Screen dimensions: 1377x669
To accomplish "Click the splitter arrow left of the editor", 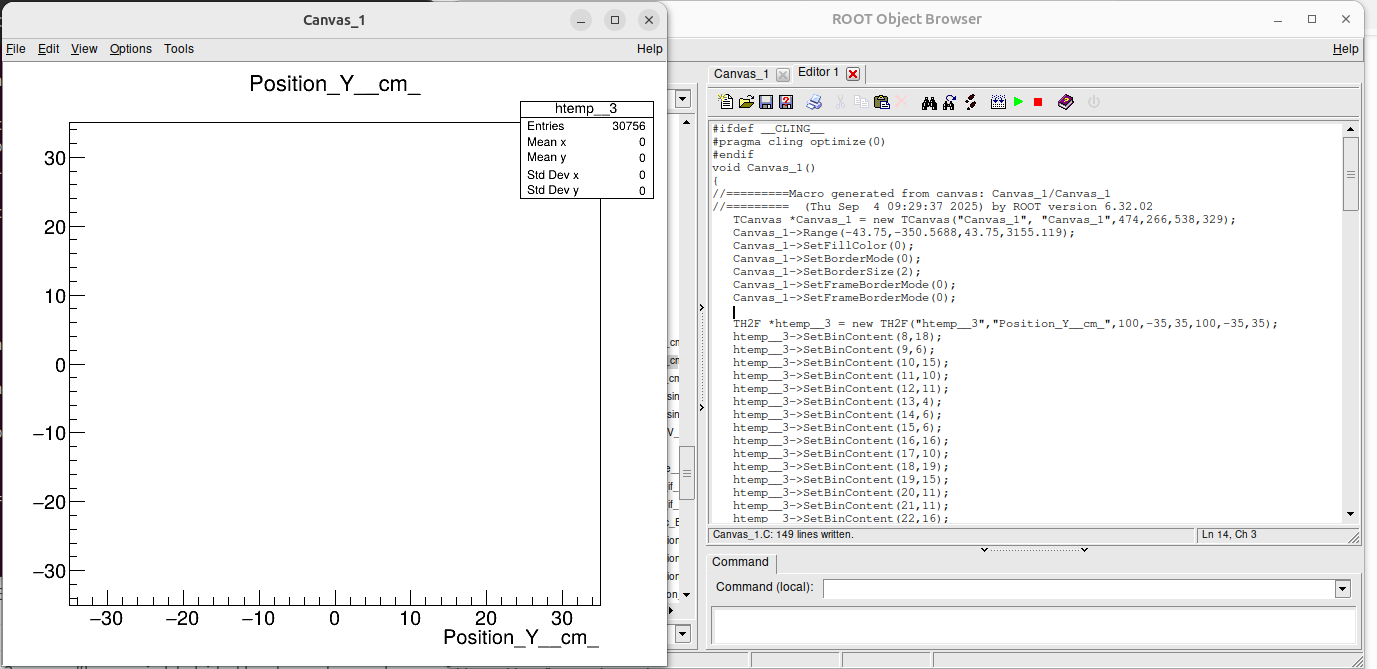I will (701, 308).
